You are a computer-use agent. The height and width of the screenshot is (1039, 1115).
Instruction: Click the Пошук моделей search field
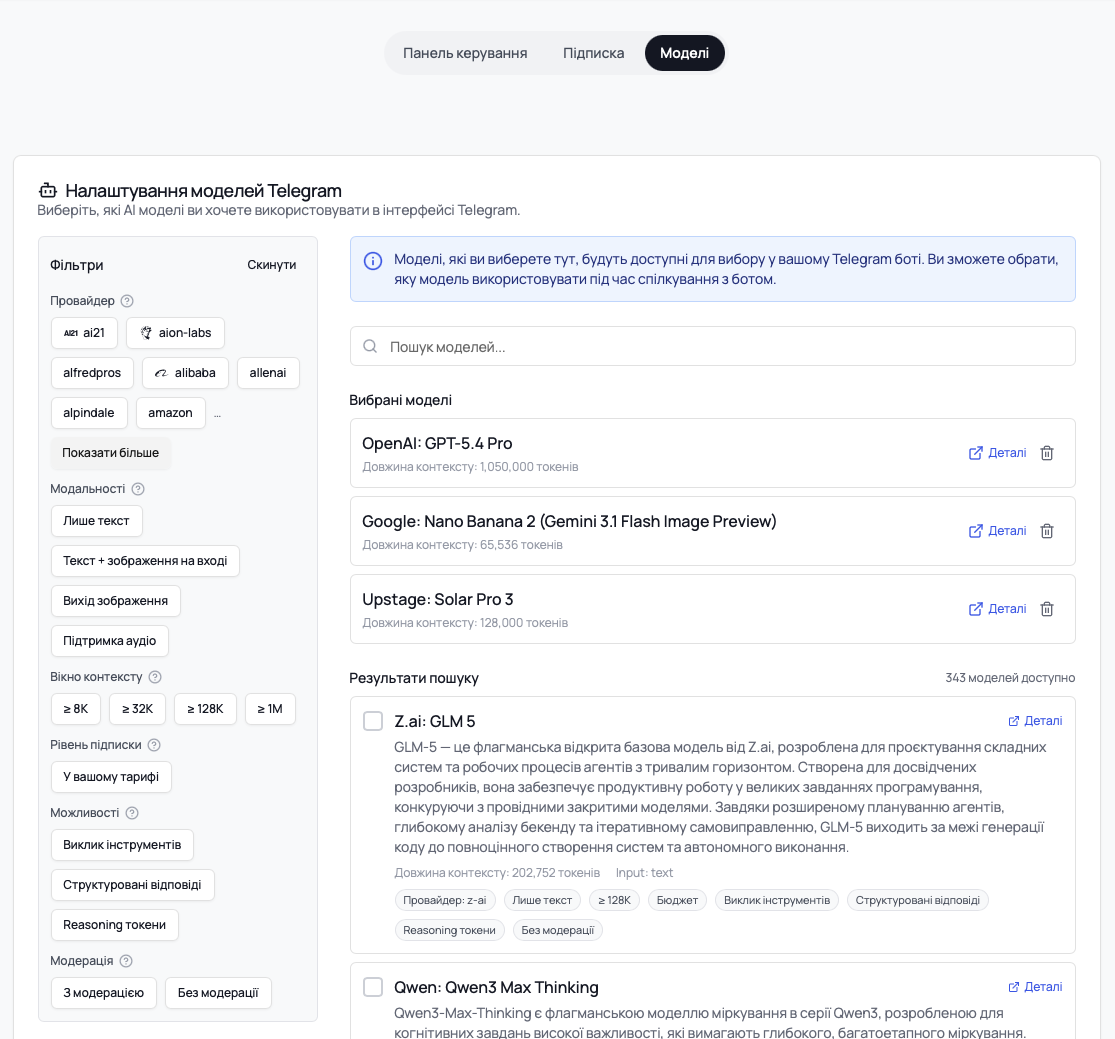(712, 347)
